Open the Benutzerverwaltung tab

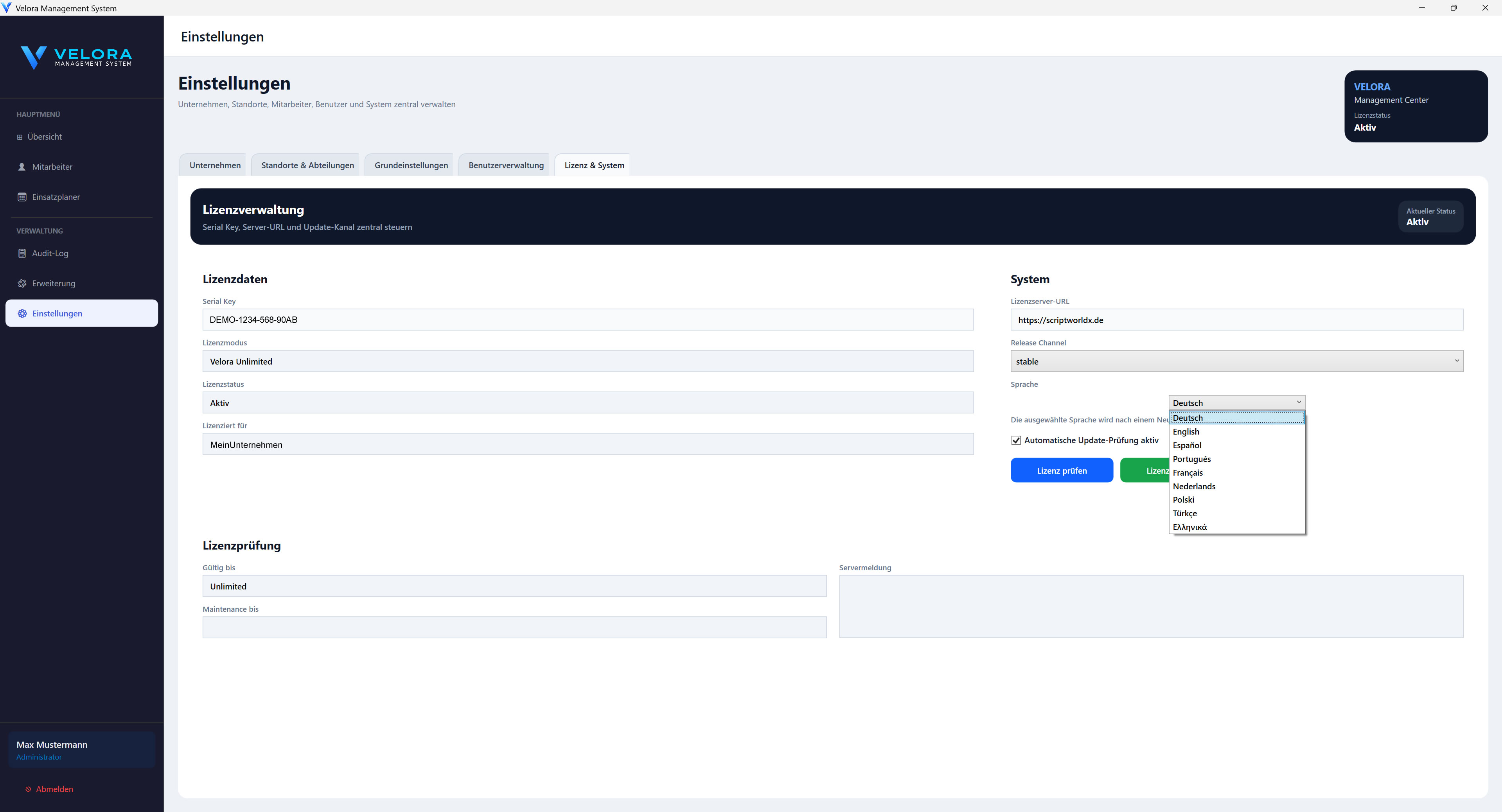coord(505,165)
